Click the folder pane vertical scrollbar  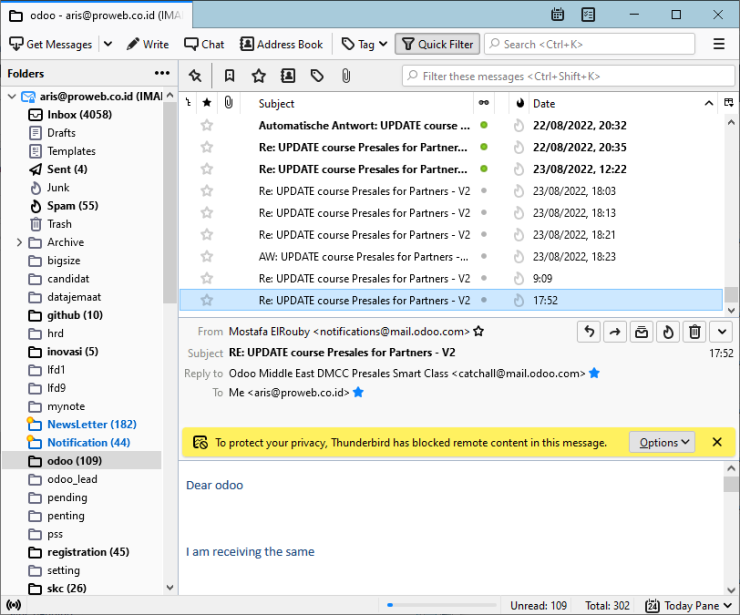click(170, 203)
